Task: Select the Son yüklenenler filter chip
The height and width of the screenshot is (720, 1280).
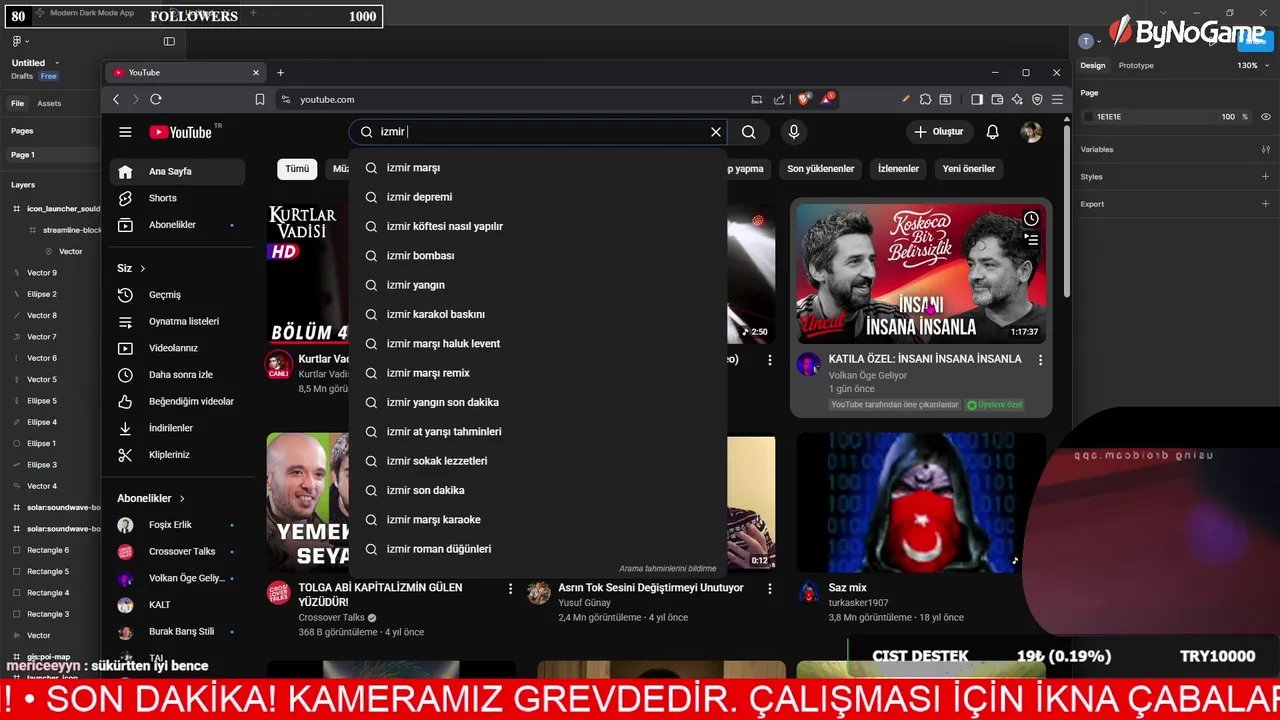Action: click(x=820, y=169)
